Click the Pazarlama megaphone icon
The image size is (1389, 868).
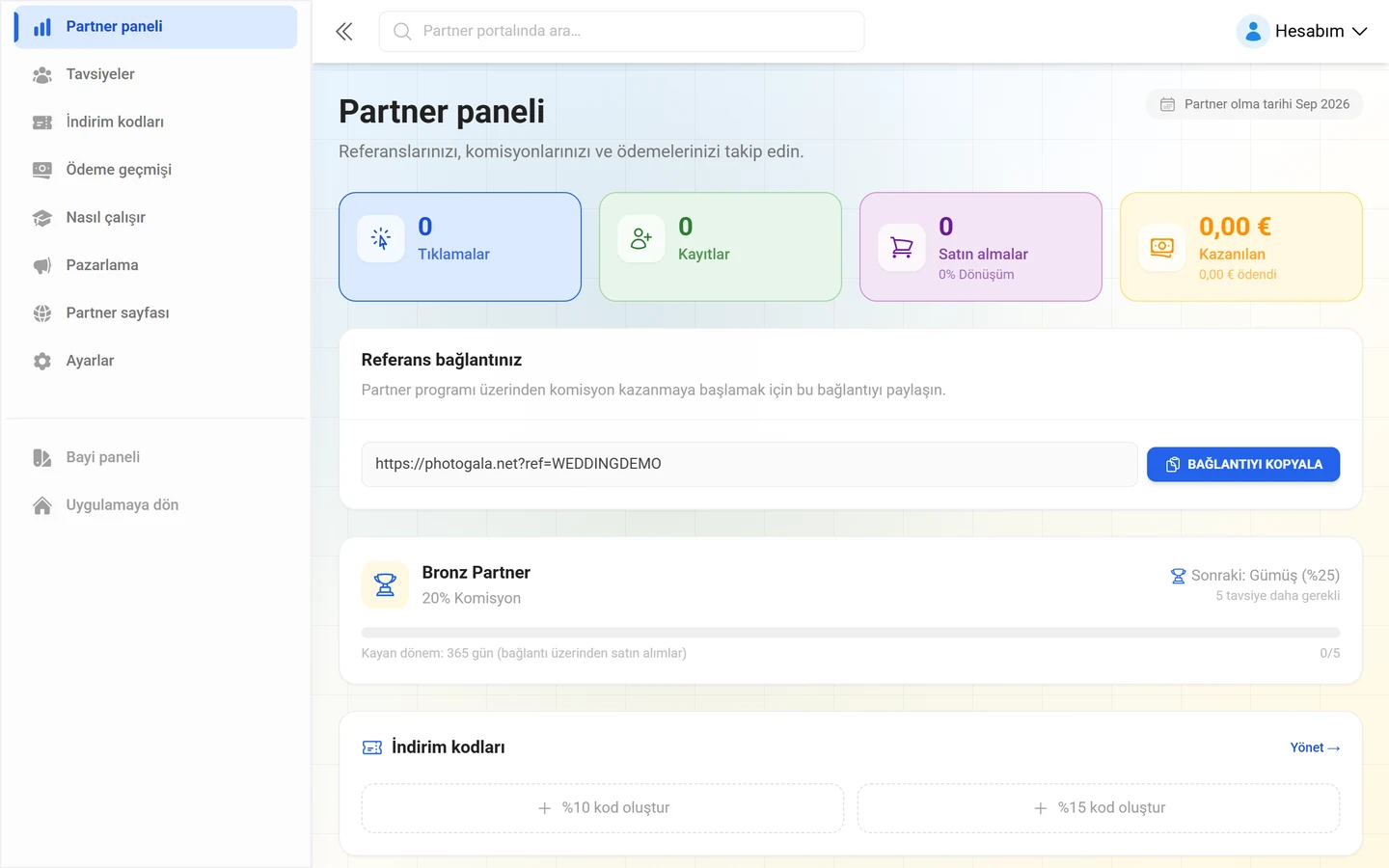(x=42, y=265)
